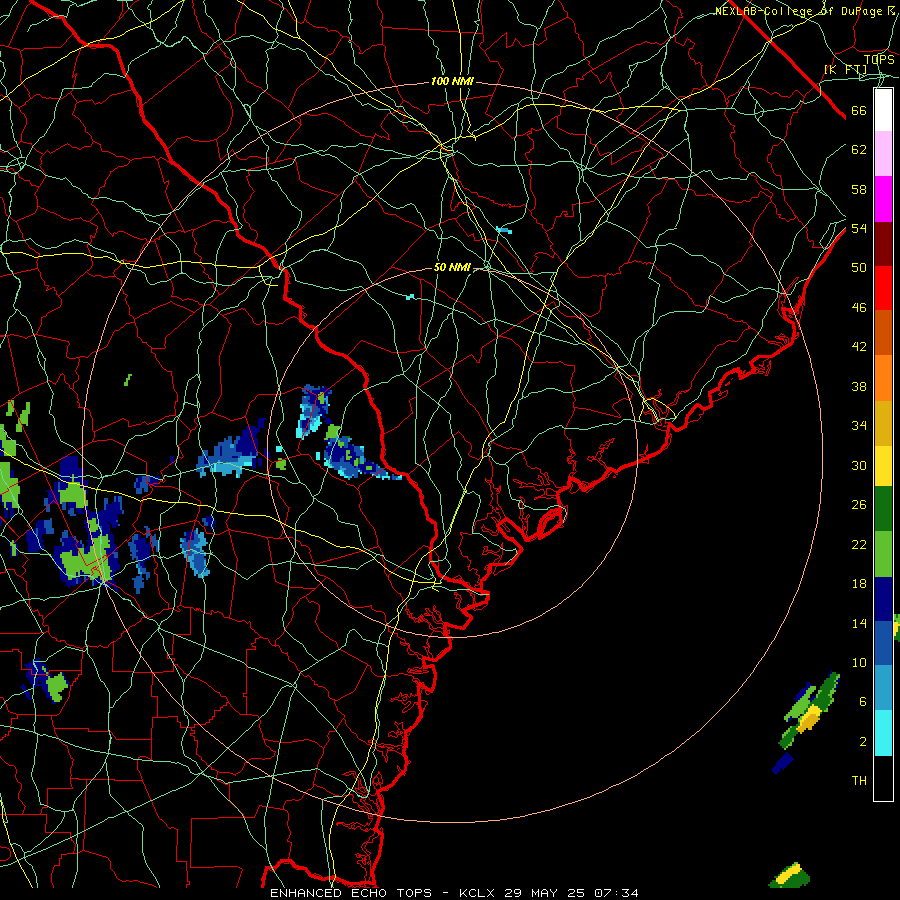The width and height of the screenshot is (900, 900).
Task: Click the dark green legend swatch
Action: point(883,509)
